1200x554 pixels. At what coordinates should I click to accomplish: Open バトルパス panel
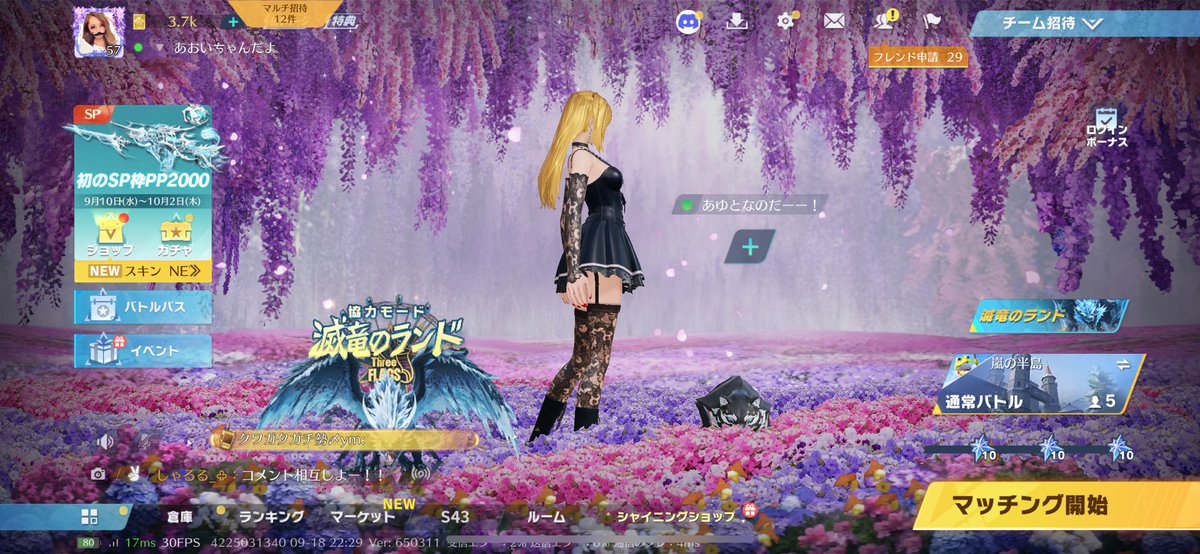[142, 307]
